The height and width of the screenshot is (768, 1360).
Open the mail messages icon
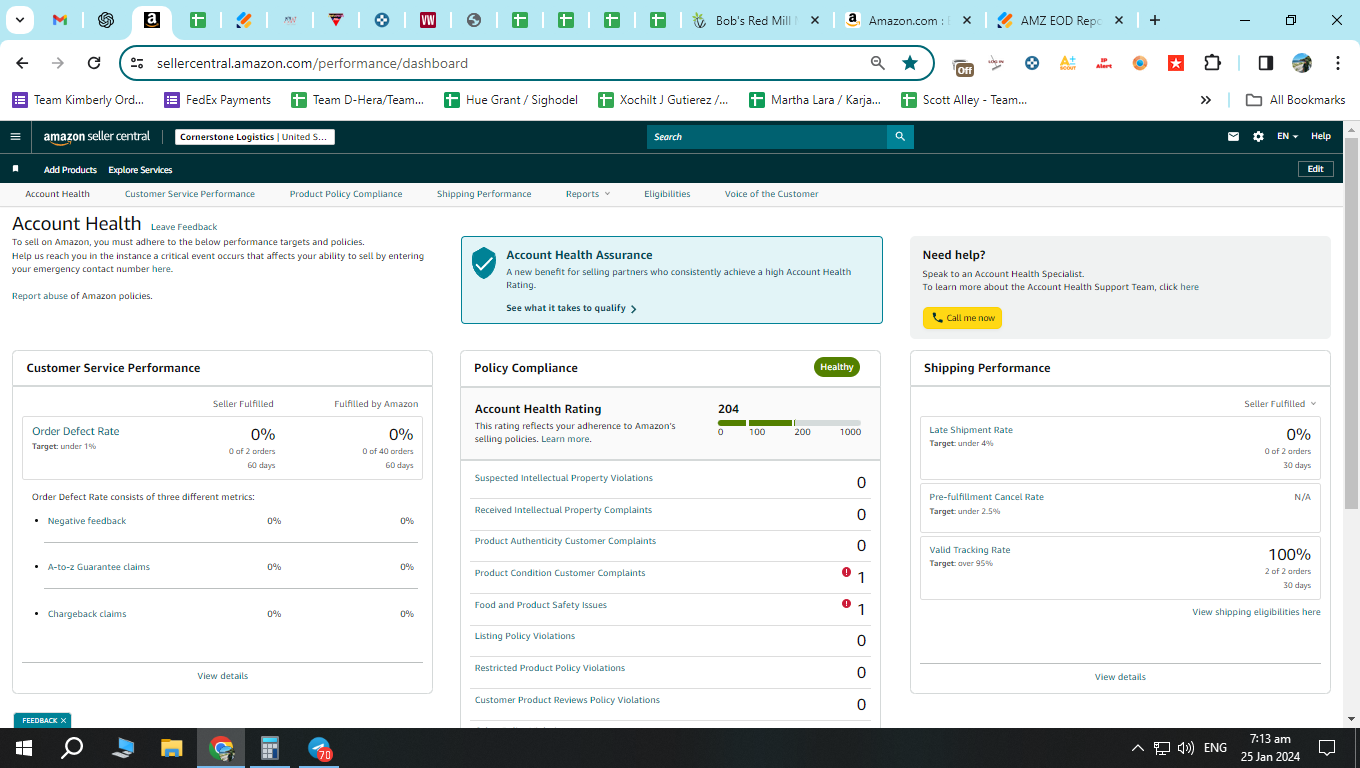[1234, 137]
